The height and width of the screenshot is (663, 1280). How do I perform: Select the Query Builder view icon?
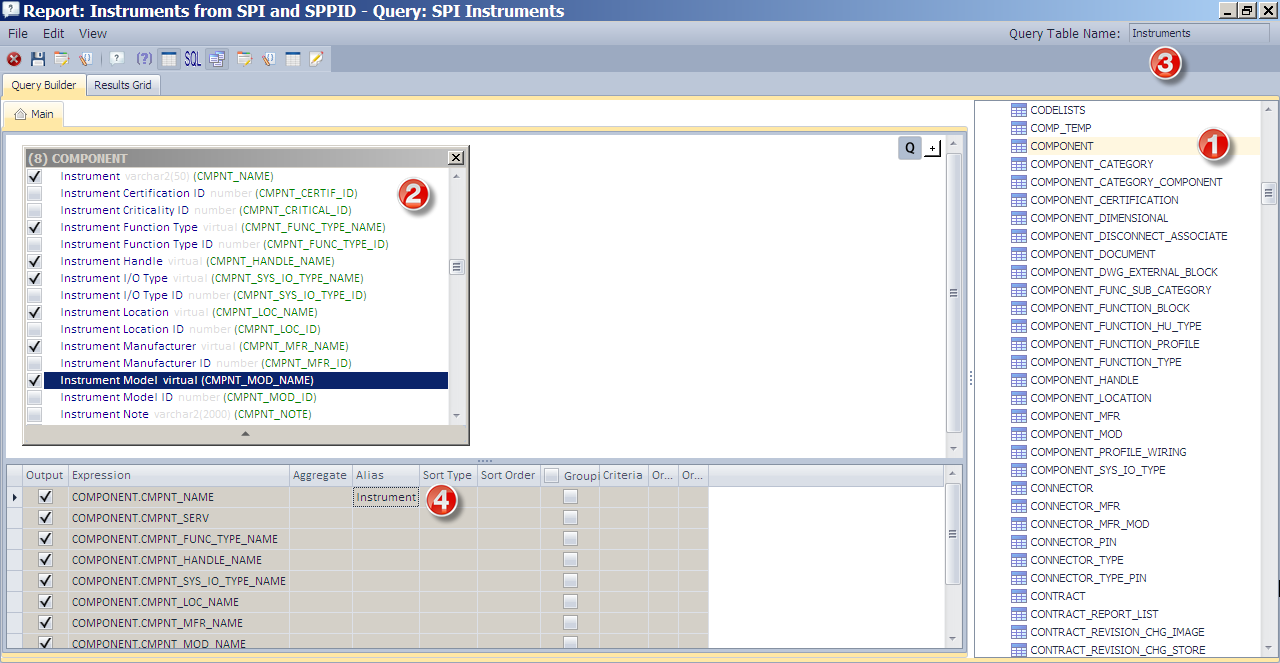[216, 58]
